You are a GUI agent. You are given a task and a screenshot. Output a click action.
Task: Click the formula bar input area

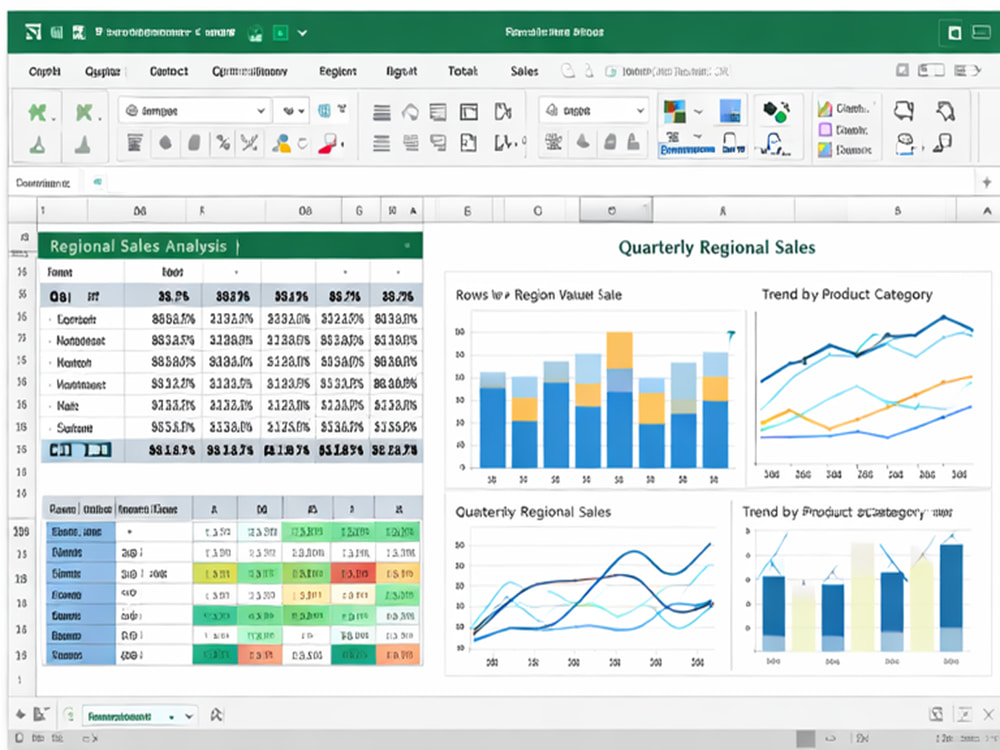tap(542, 183)
